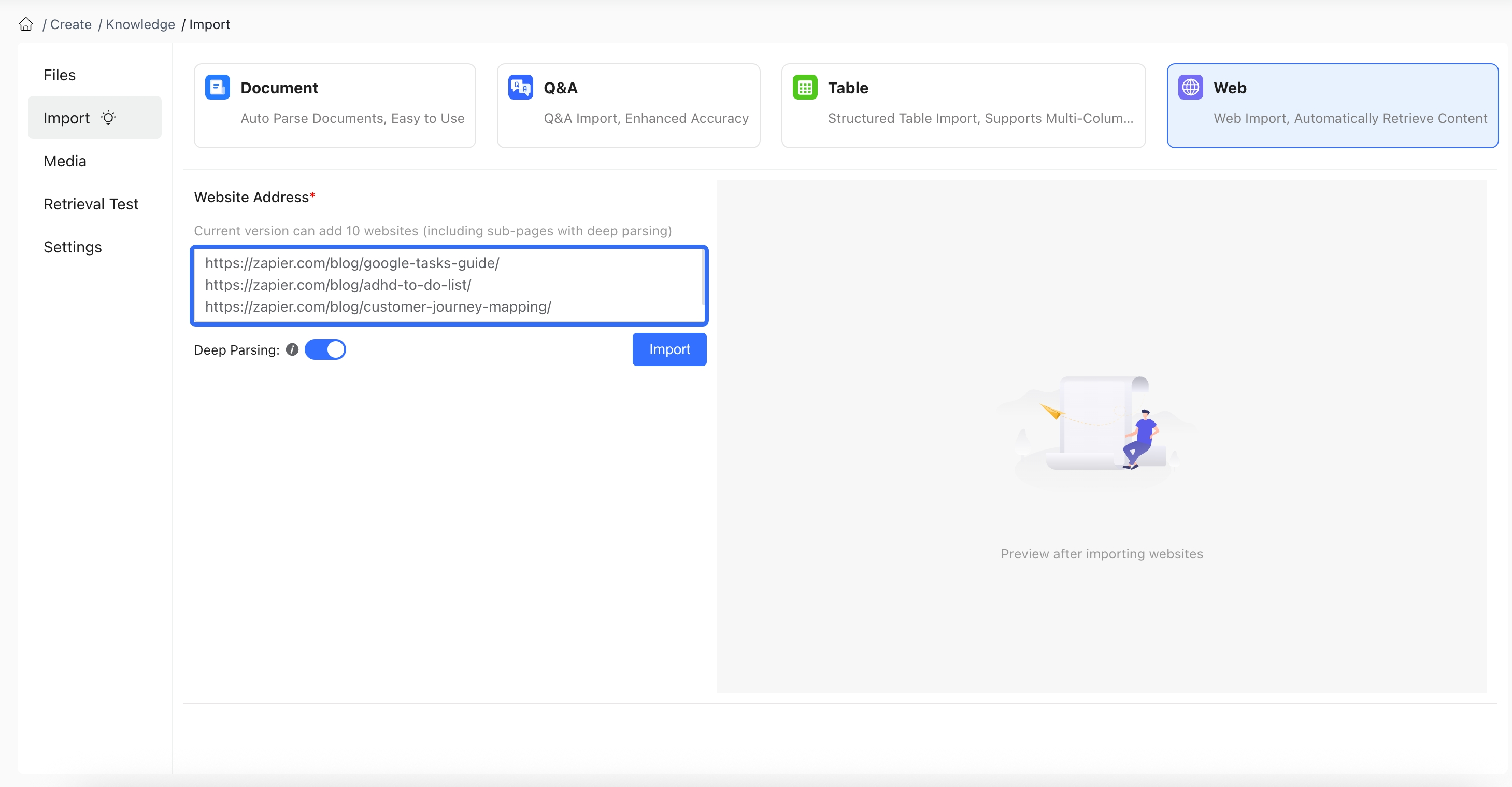This screenshot has width=1512, height=787.
Task: Click 'Web Import, Automatically Retrieve Content' text
Action: pyautogui.click(x=1350, y=119)
